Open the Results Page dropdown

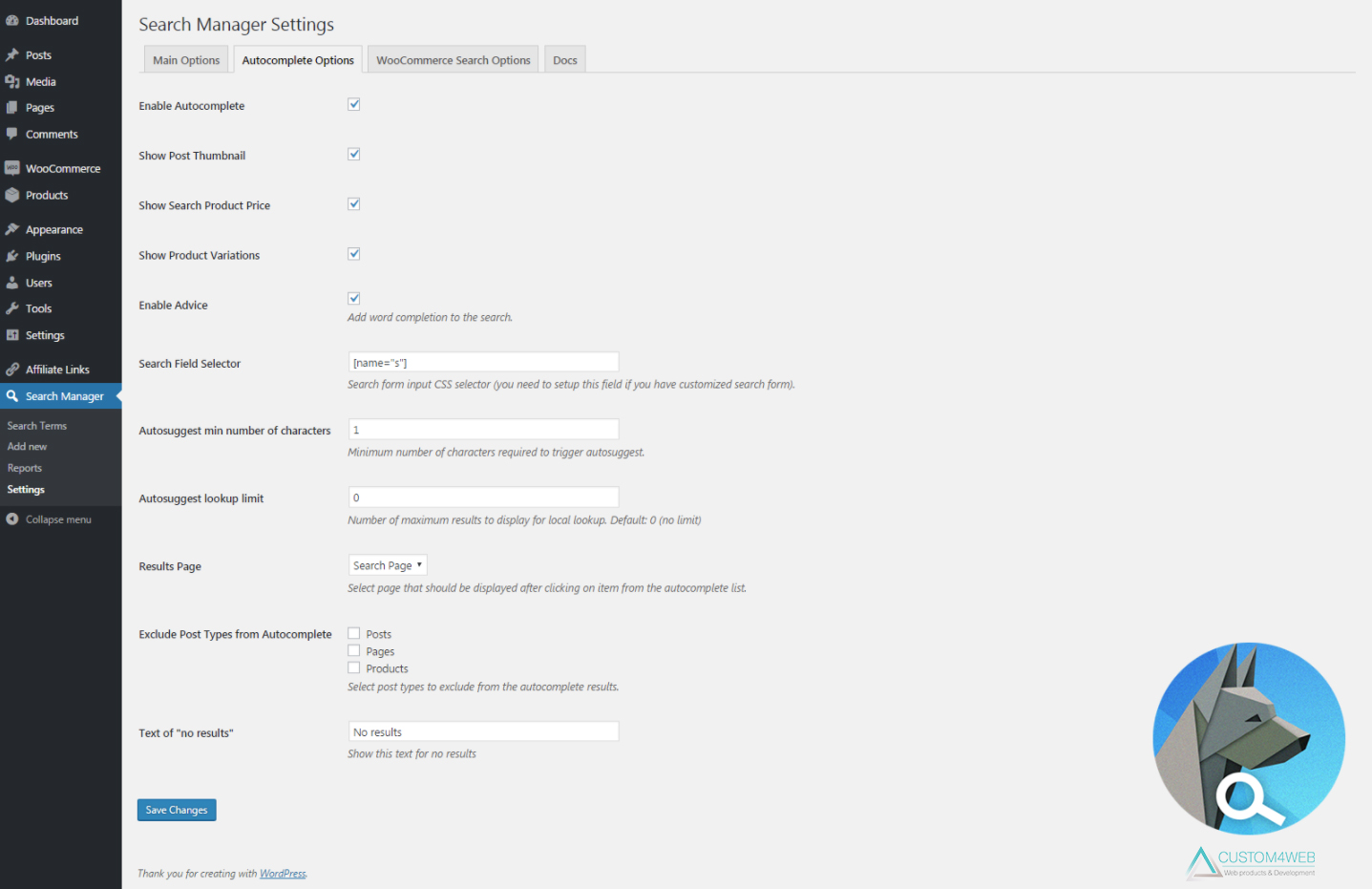388,565
